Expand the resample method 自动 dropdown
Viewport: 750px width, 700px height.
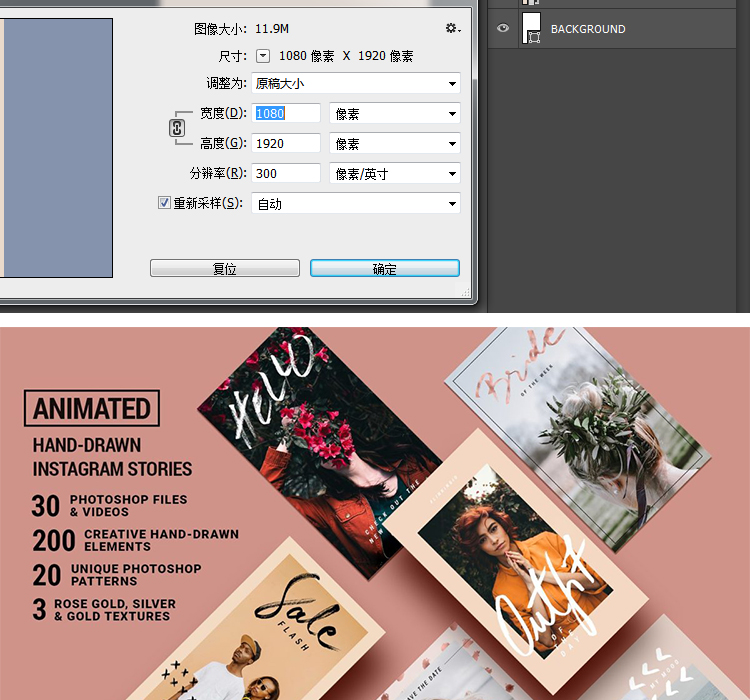coord(355,204)
